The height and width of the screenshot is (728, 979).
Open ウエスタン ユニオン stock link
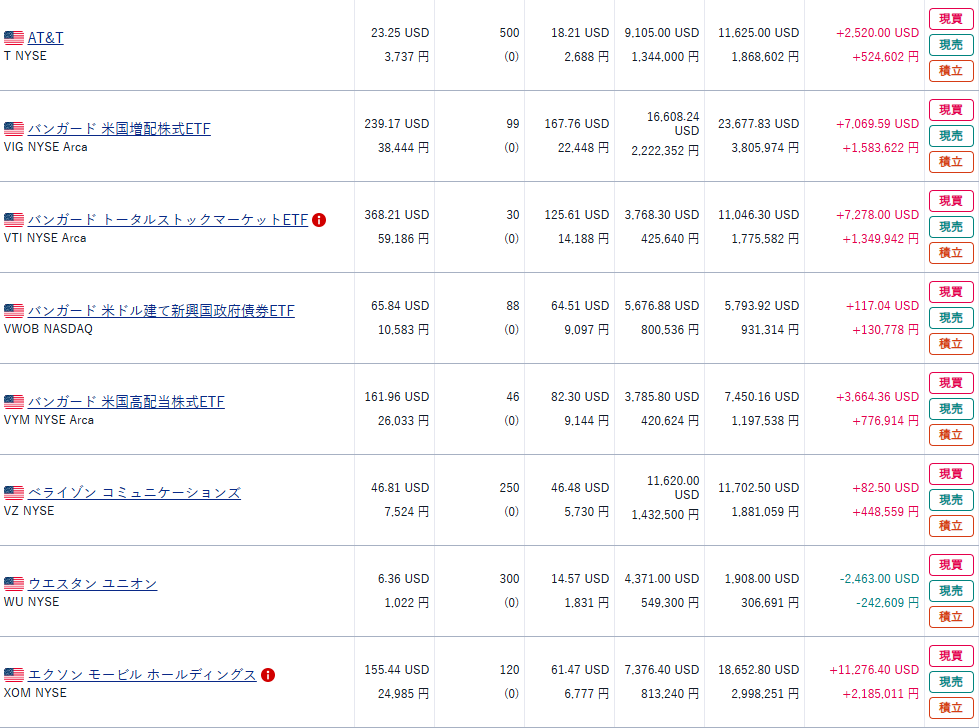coord(92,584)
